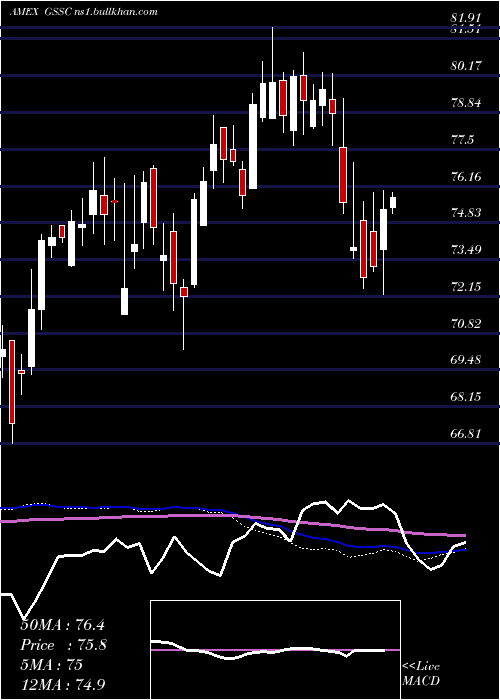Screen dimensions: 500x700
Task: Click the AMEX GSSC chart title
Action: pyautogui.click(x=83, y=12)
